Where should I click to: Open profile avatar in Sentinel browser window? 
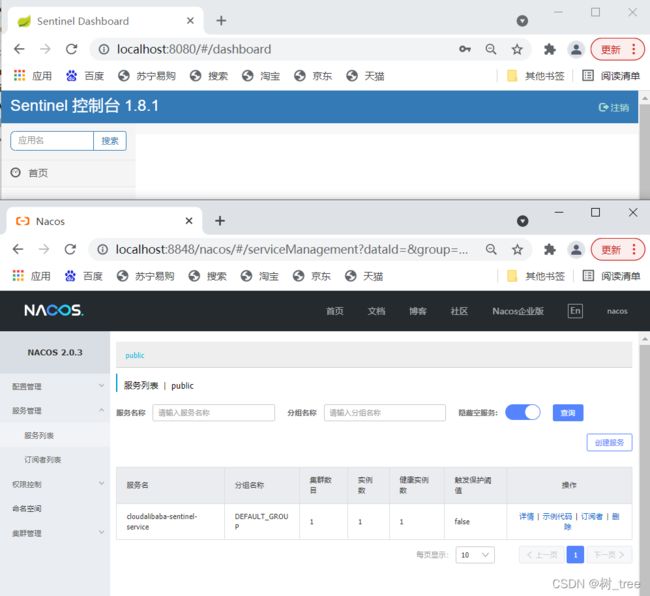coord(576,50)
